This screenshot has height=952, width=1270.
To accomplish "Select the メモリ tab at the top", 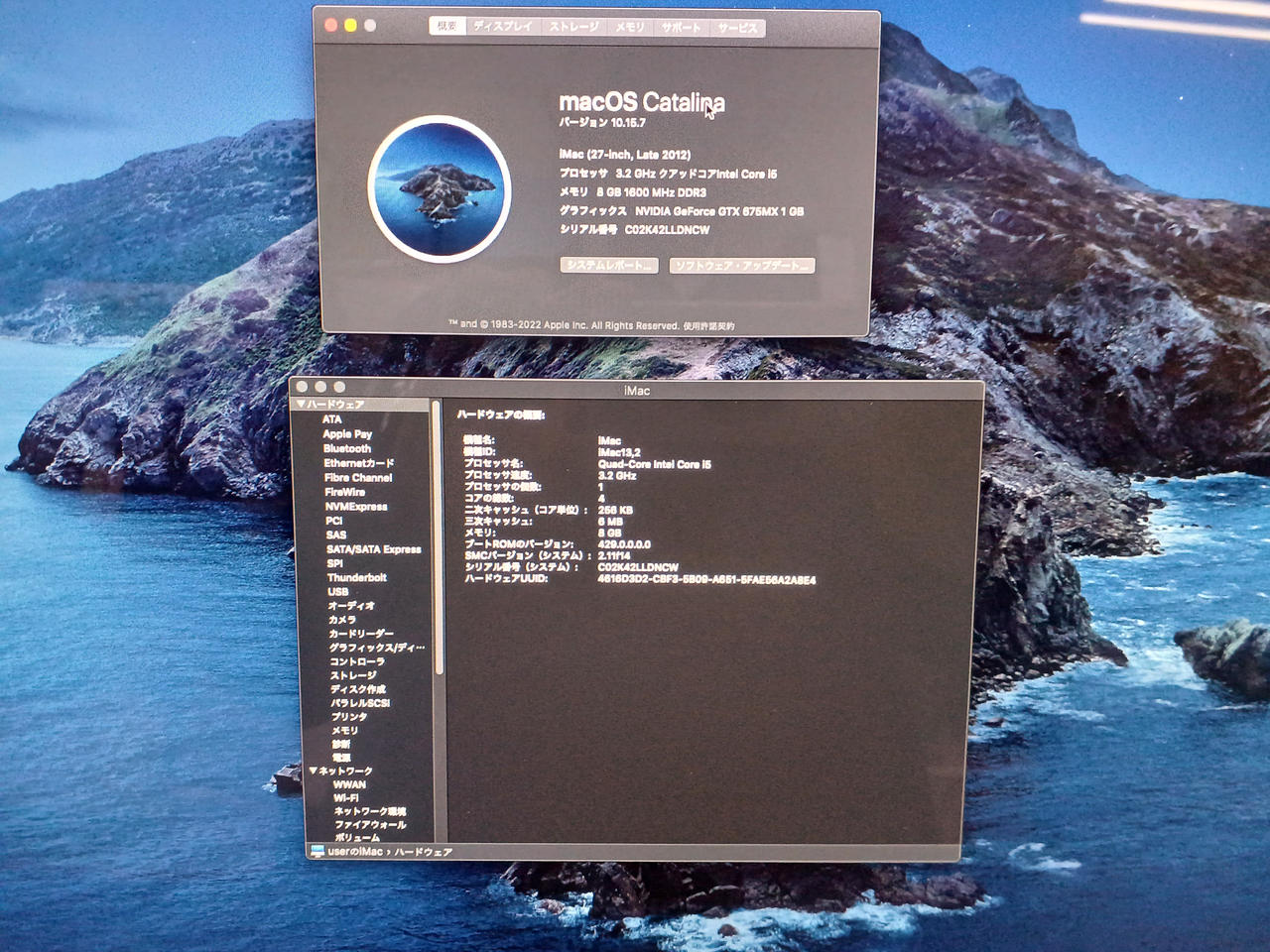I will (x=629, y=27).
